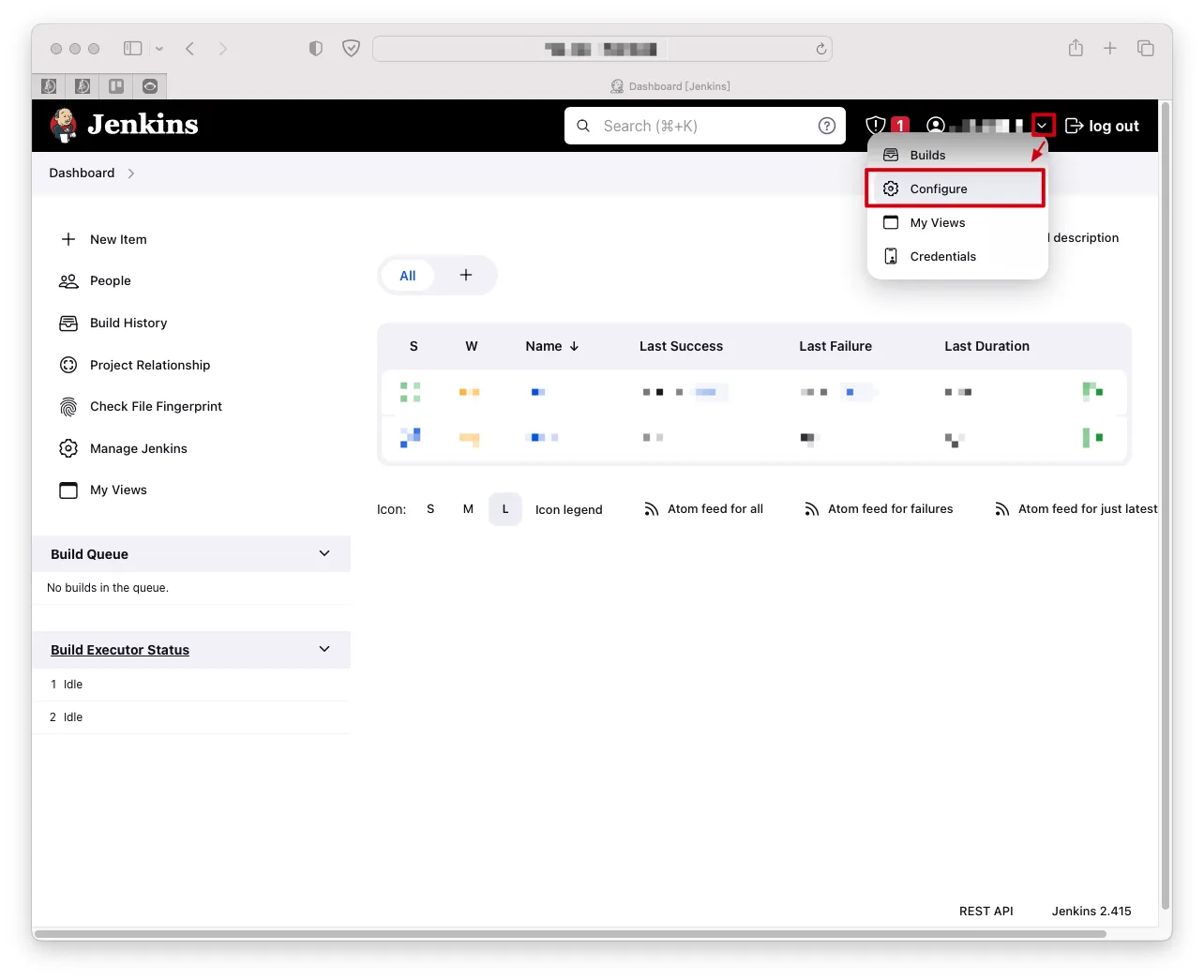This screenshot has width=1204, height=980.
Task: Open Safari's Share icon
Action: pos(1076,48)
